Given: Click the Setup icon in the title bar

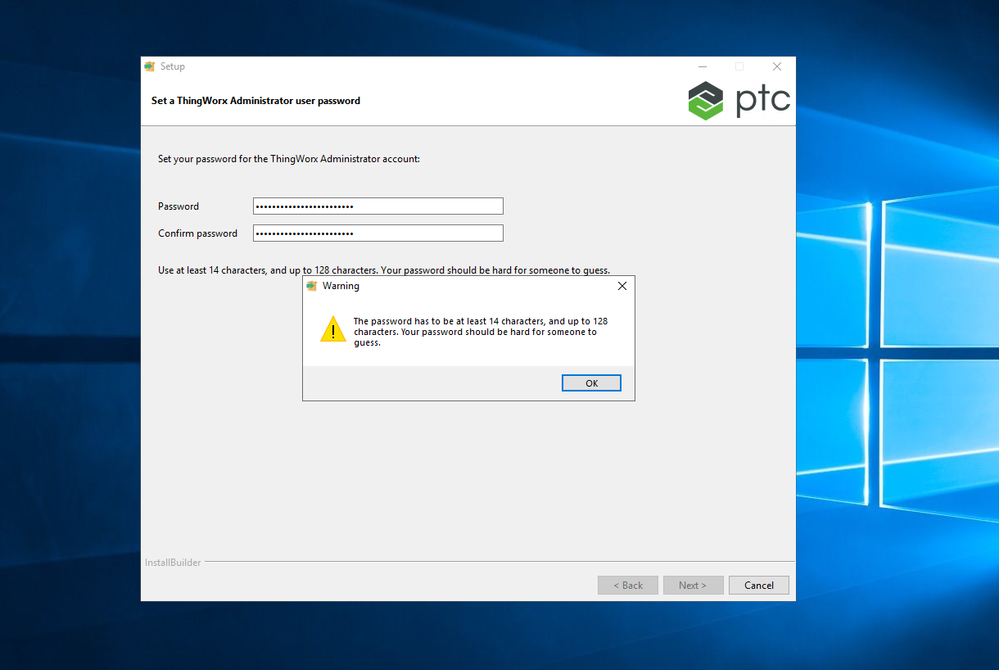Looking at the screenshot, I should click(x=152, y=66).
